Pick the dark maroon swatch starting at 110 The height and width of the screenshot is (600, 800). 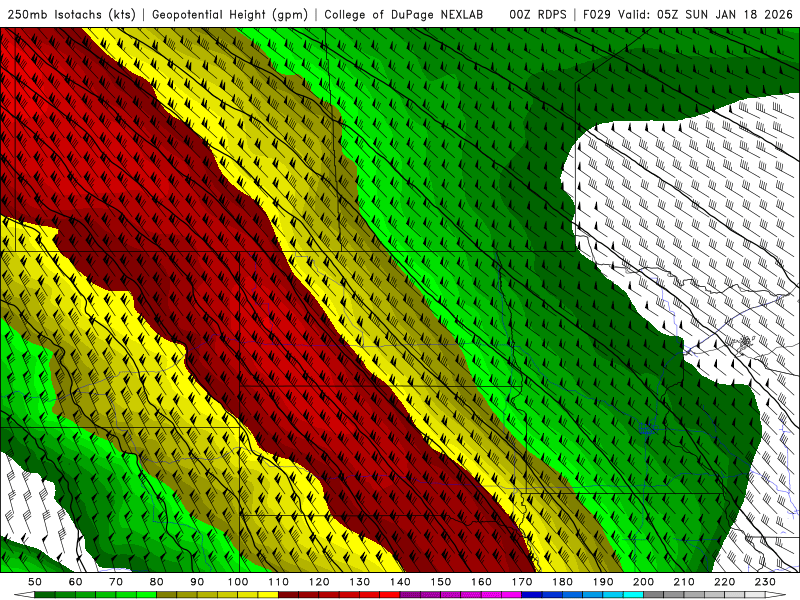click(x=288, y=594)
